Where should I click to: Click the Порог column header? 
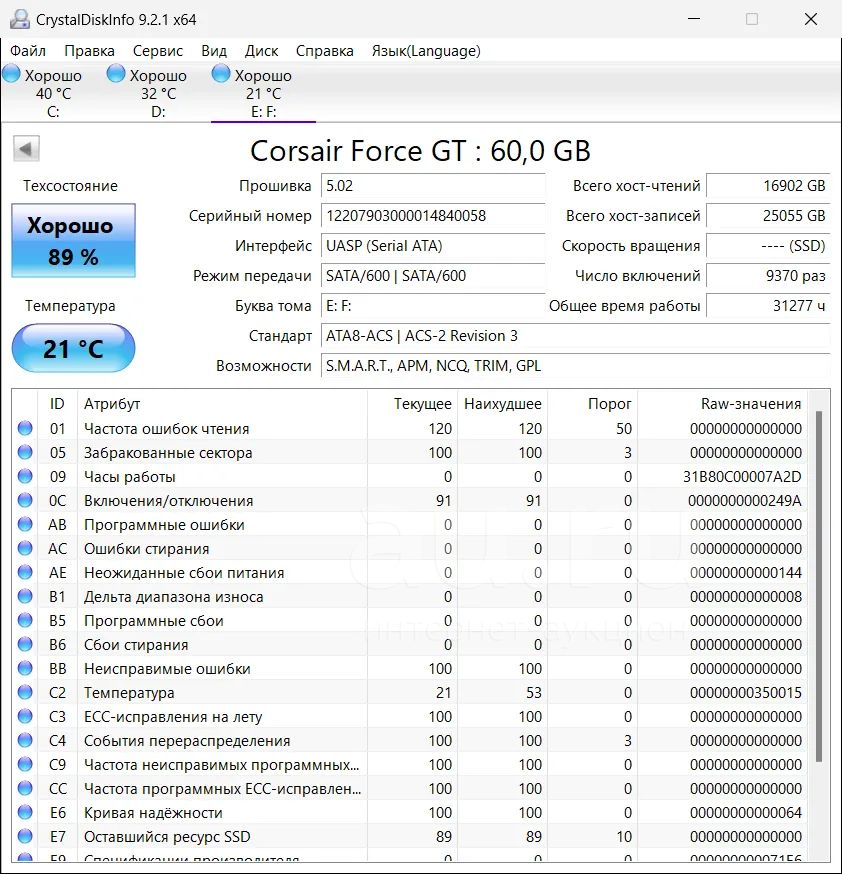click(x=593, y=404)
